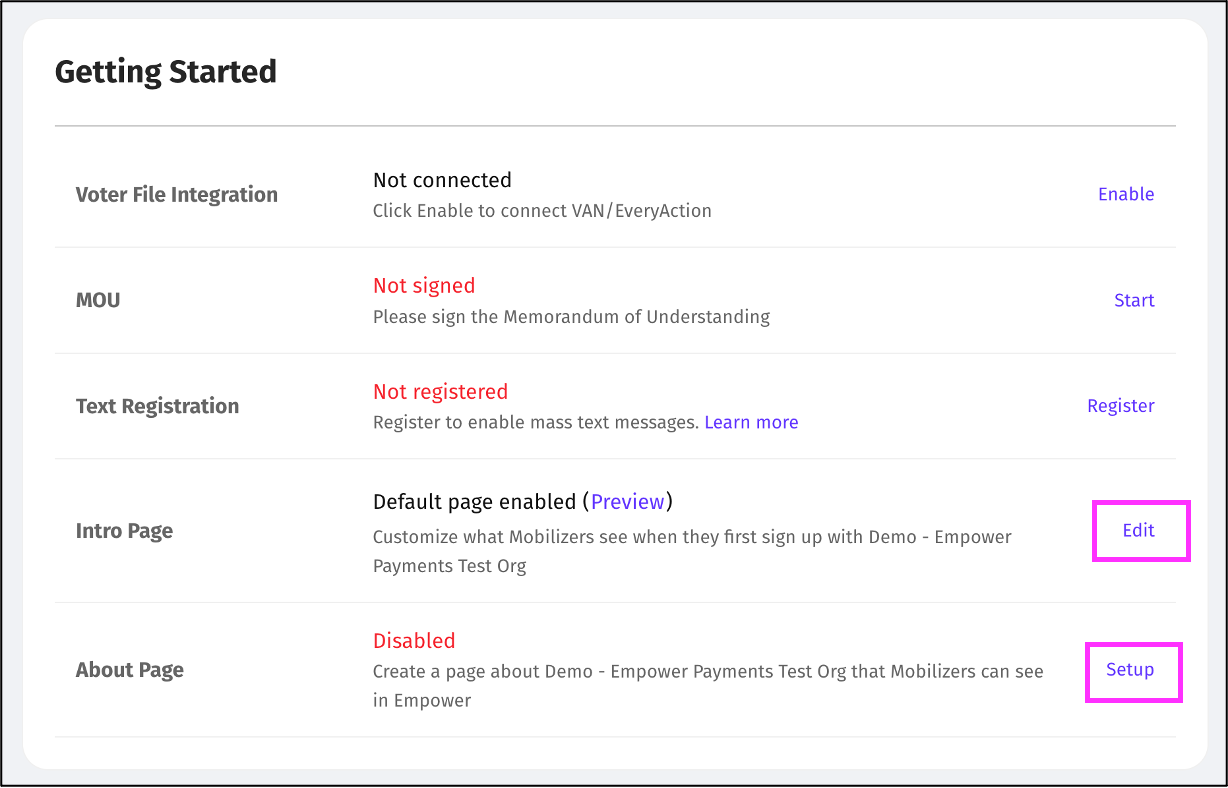Preview the default Intro Page

point(627,501)
